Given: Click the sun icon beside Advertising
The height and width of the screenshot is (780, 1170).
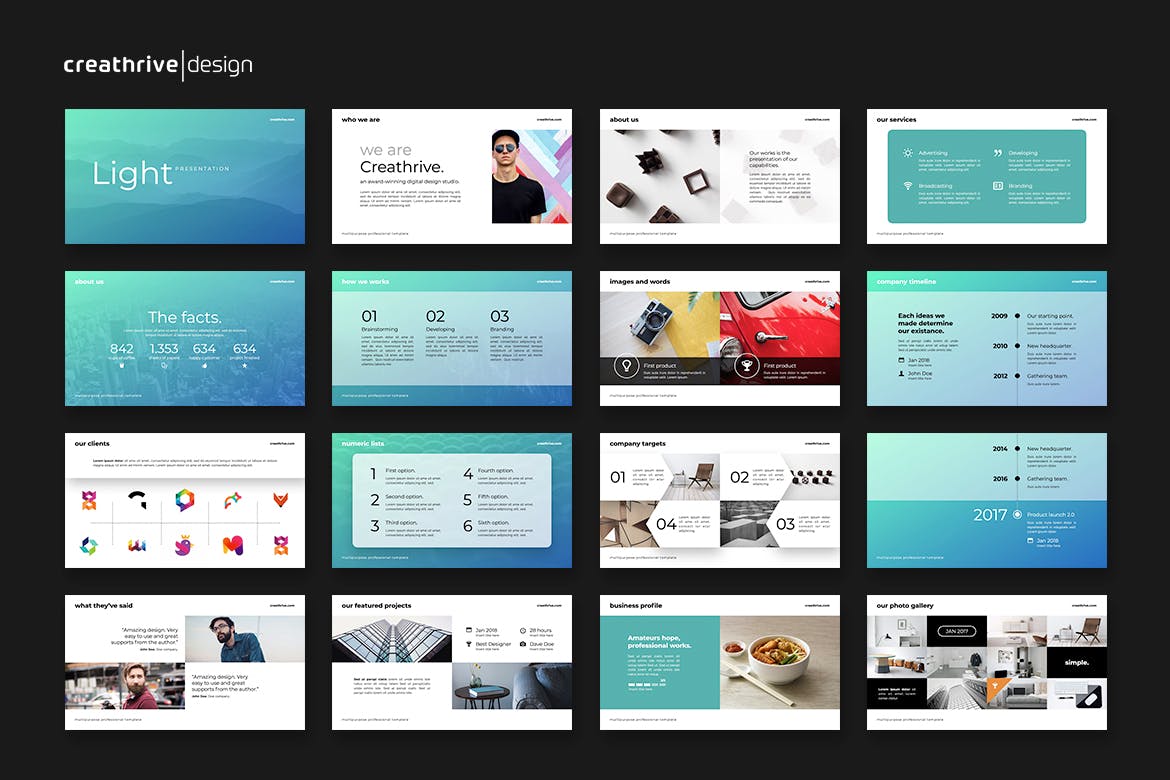Looking at the screenshot, I should click(x=907, y=153).
